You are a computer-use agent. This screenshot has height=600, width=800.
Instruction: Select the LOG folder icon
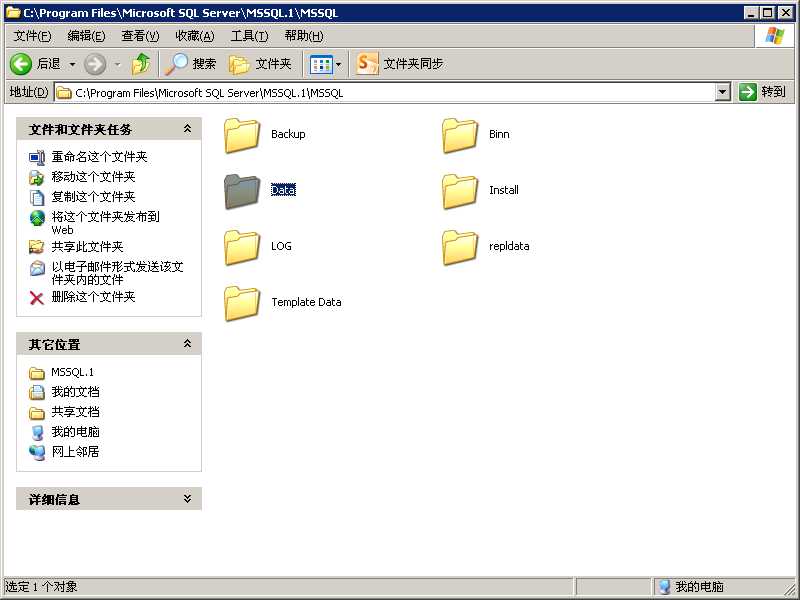click(242, 247)
